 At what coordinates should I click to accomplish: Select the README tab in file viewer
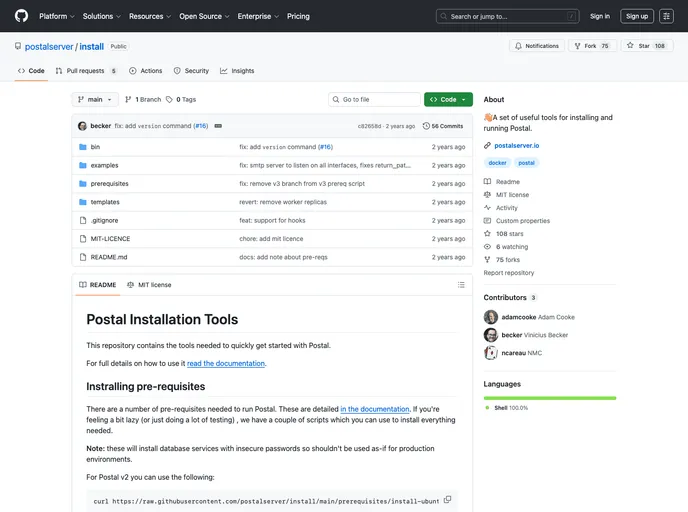(x=97, y=285)
